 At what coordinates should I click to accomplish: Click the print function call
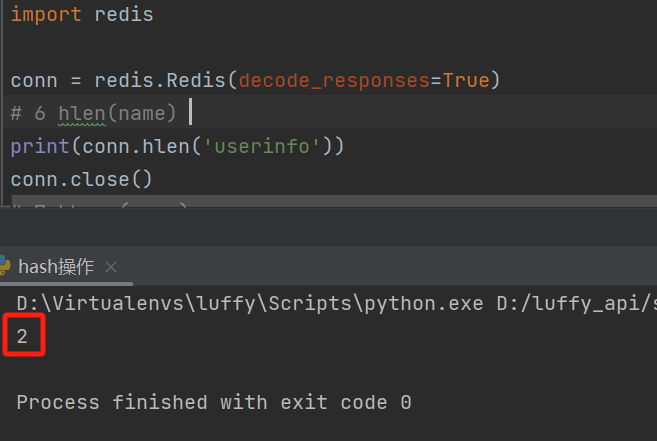click(x=34, y=146)
